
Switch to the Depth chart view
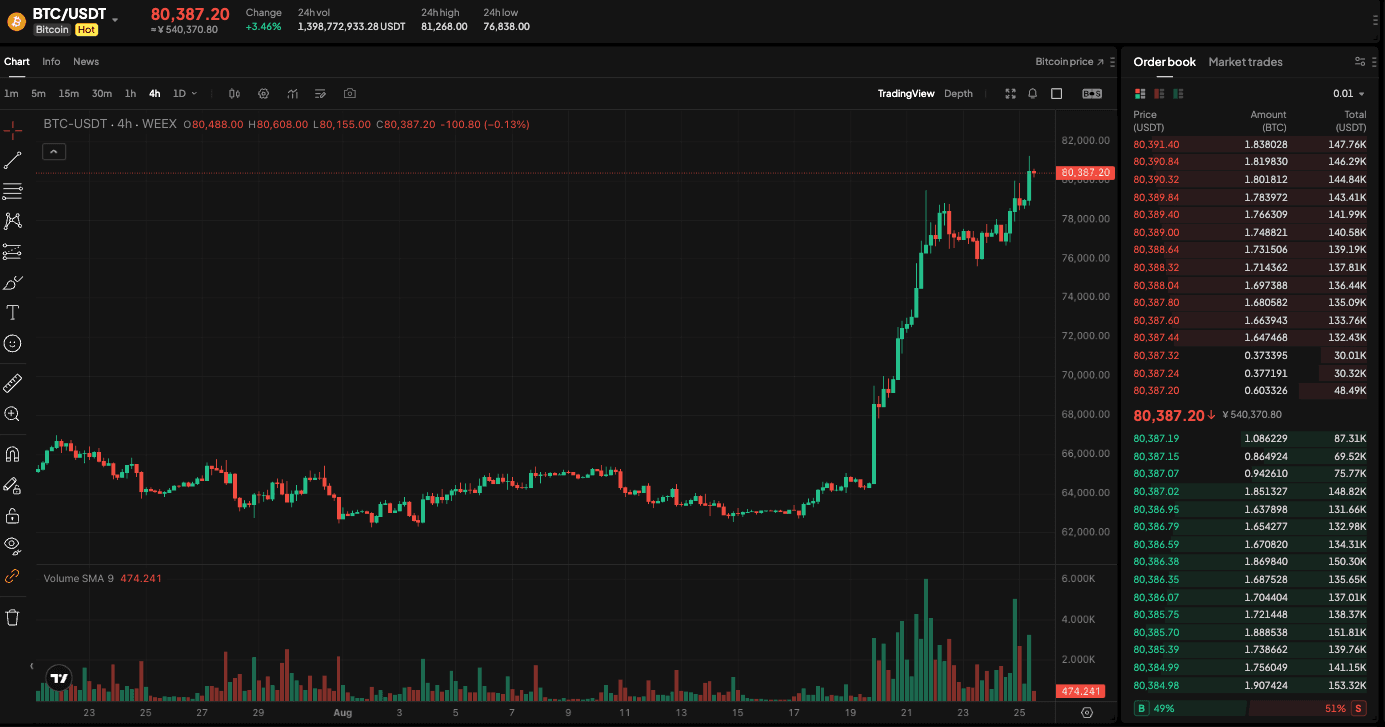click(958, 94)
